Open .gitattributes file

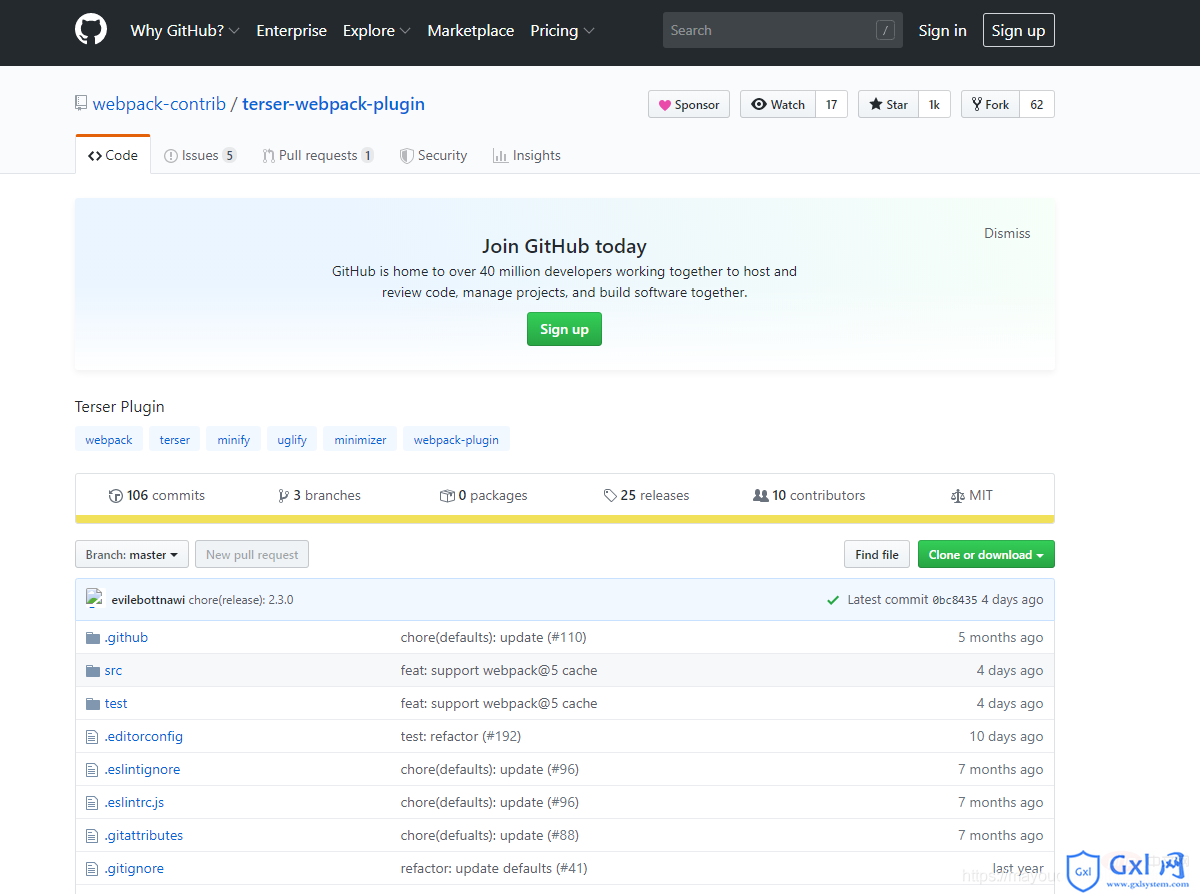click(143, 835)
